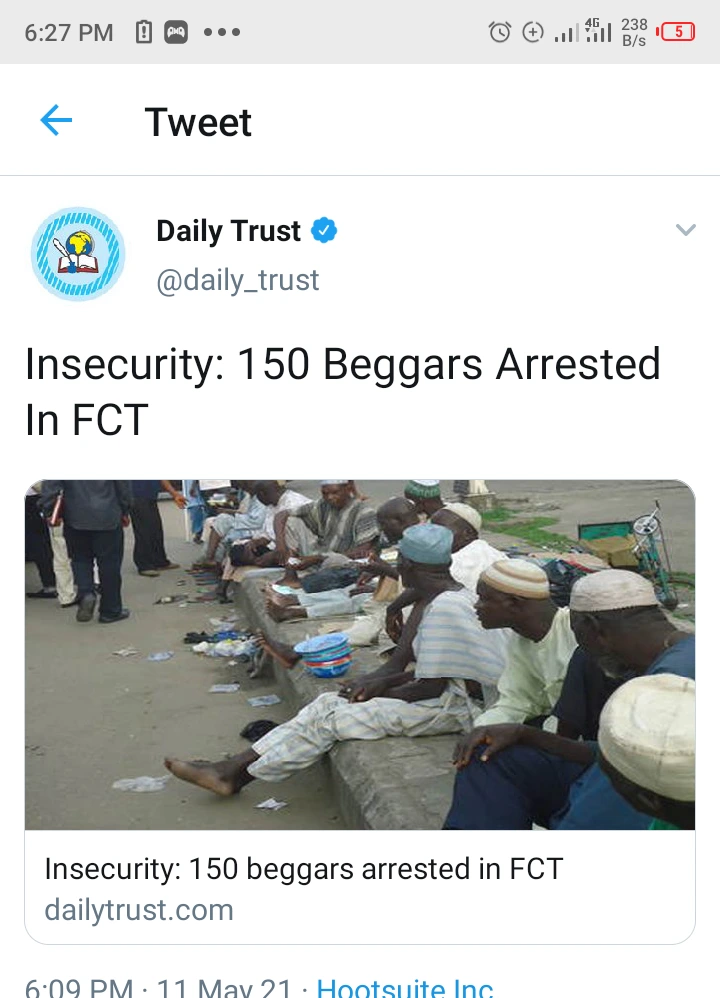Tap the tweet text about 150 beggars
The height and width of the screenshot is (998, 720).
point(342,391)
